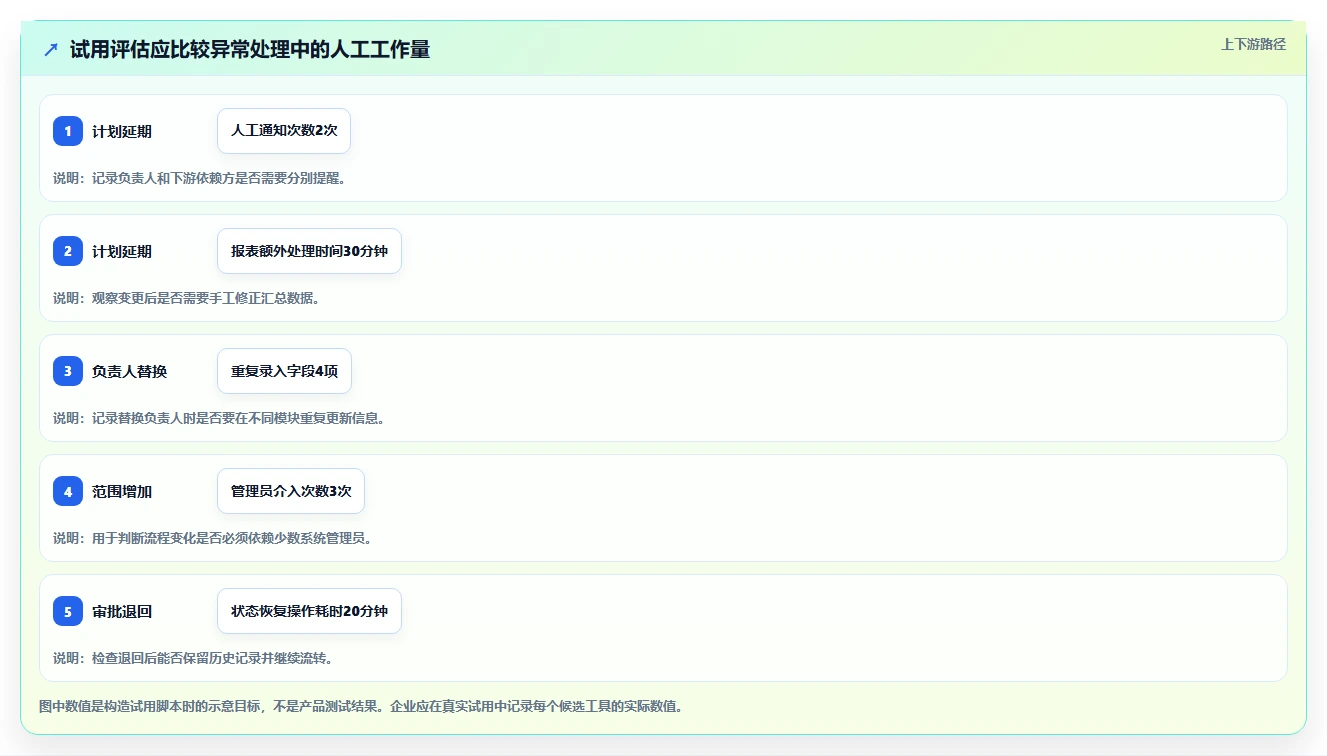Click note about 少数系统管理员
The height and width of the screenshot is (756, 1327).
pyautogui.click(x=212, y=538)
